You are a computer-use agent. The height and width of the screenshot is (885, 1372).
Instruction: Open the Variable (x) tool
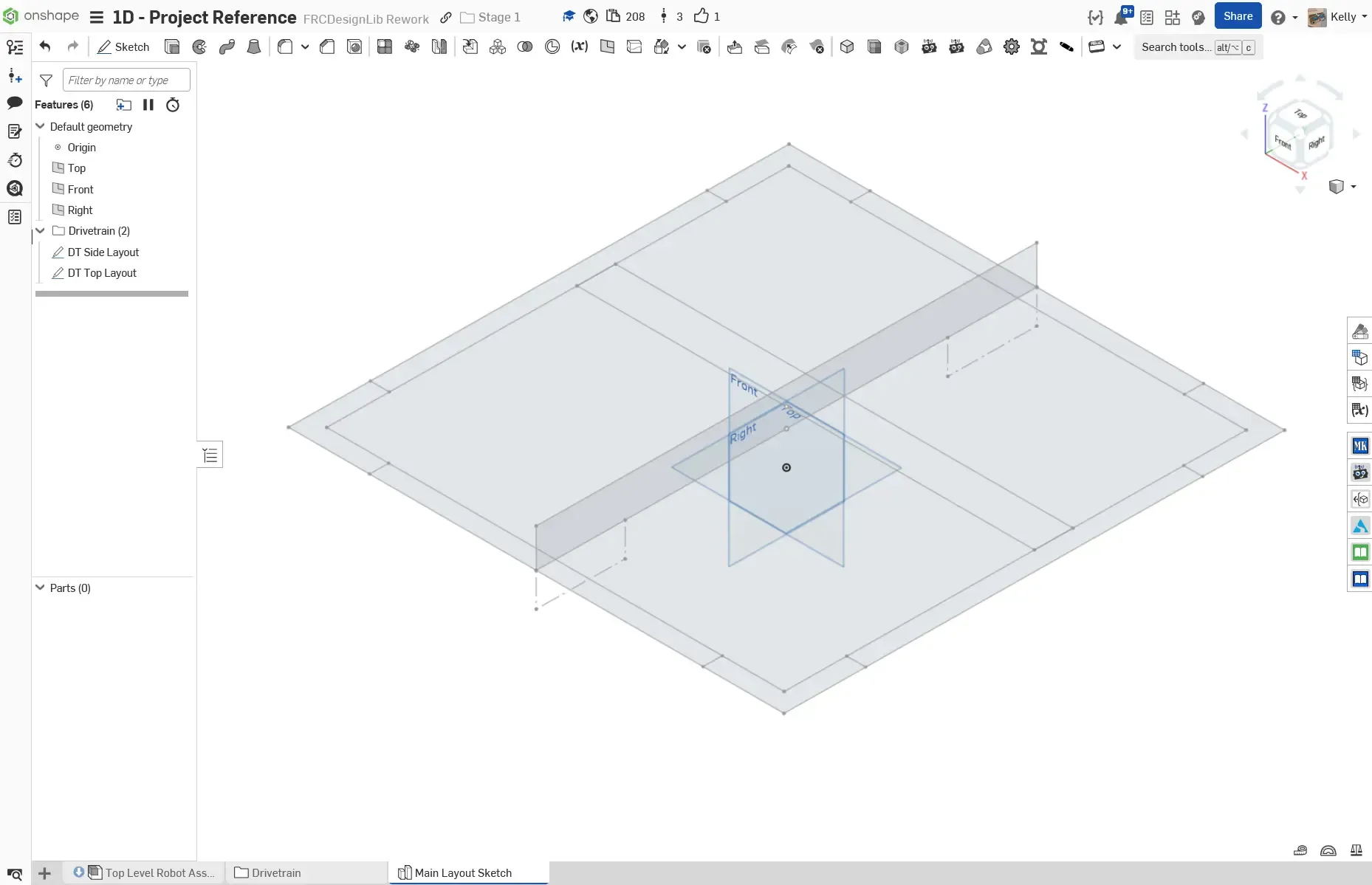point(580,47)
